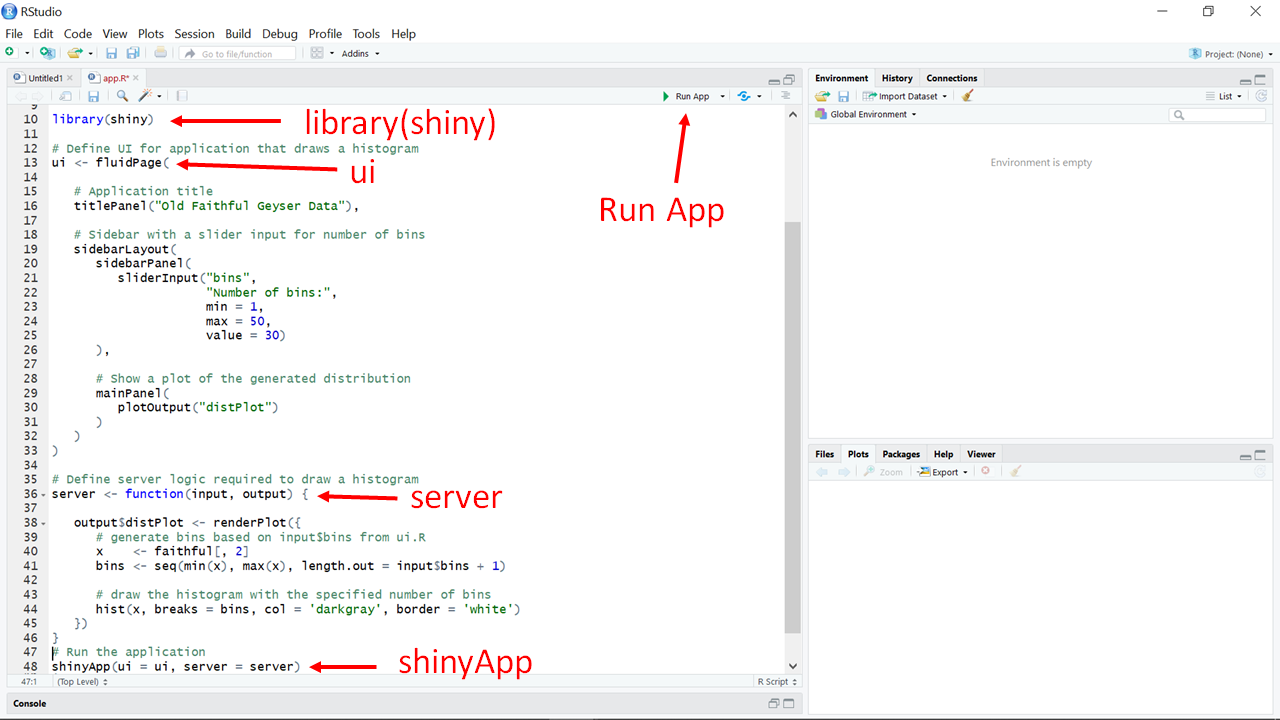Switch to the Packages tab

coord(900,453)
